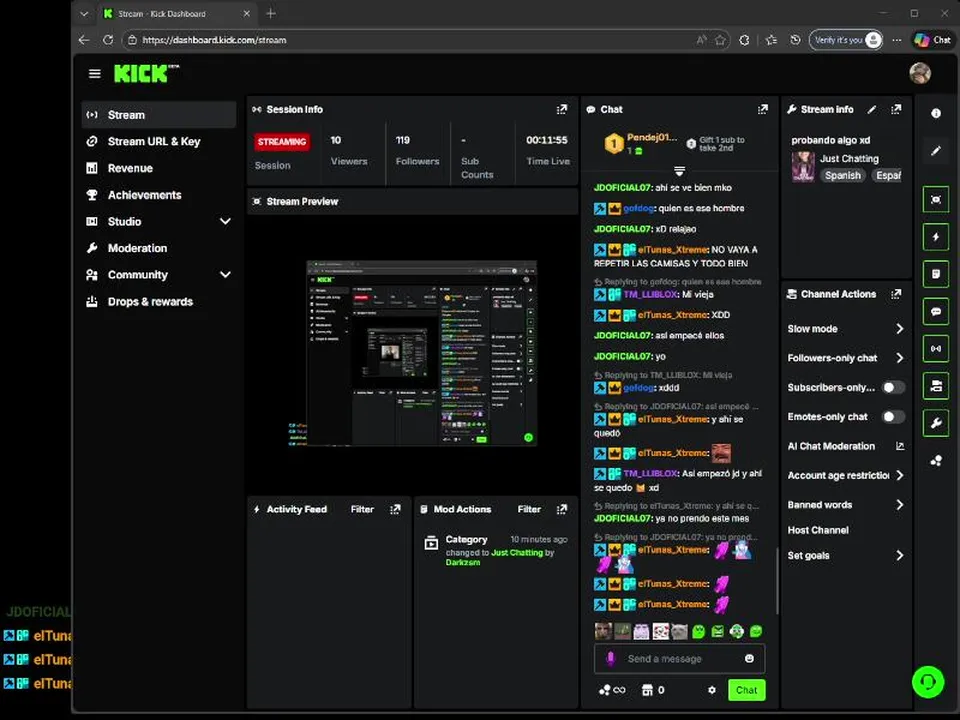The width and height of the screenshot is (960, 720).
Task: Open chat settings gear icon
Action: [711, 690]
